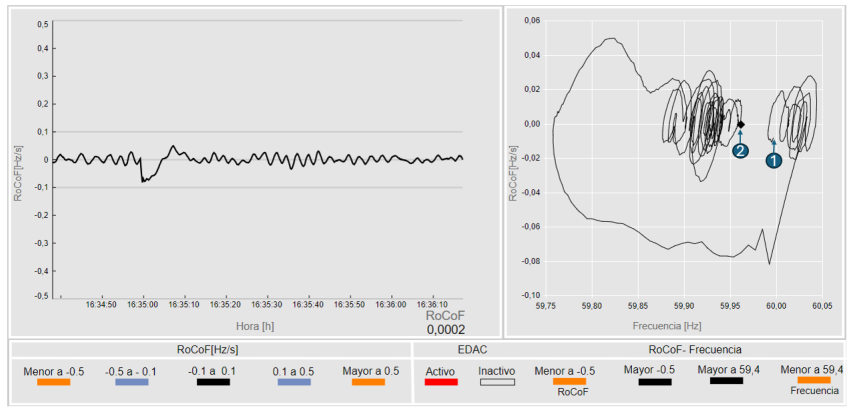
Task: Click orange 'Menor a -0.5' swatch in RoCoF[Hz/s] legend
Action: click(x=53, y=382)
